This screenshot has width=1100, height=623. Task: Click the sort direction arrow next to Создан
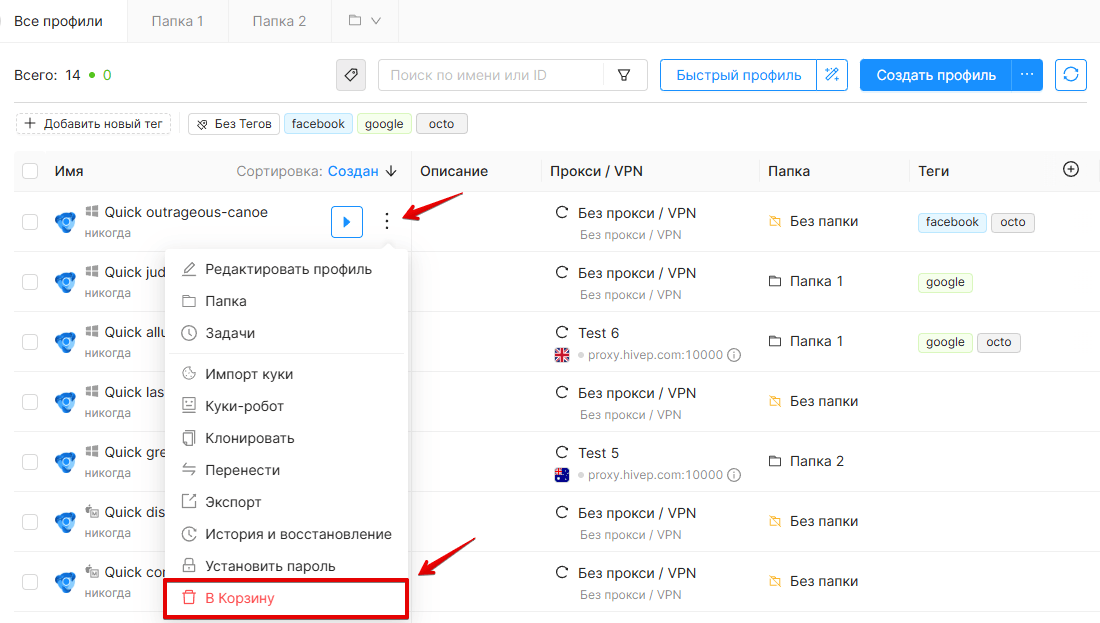tap(391, 171)
